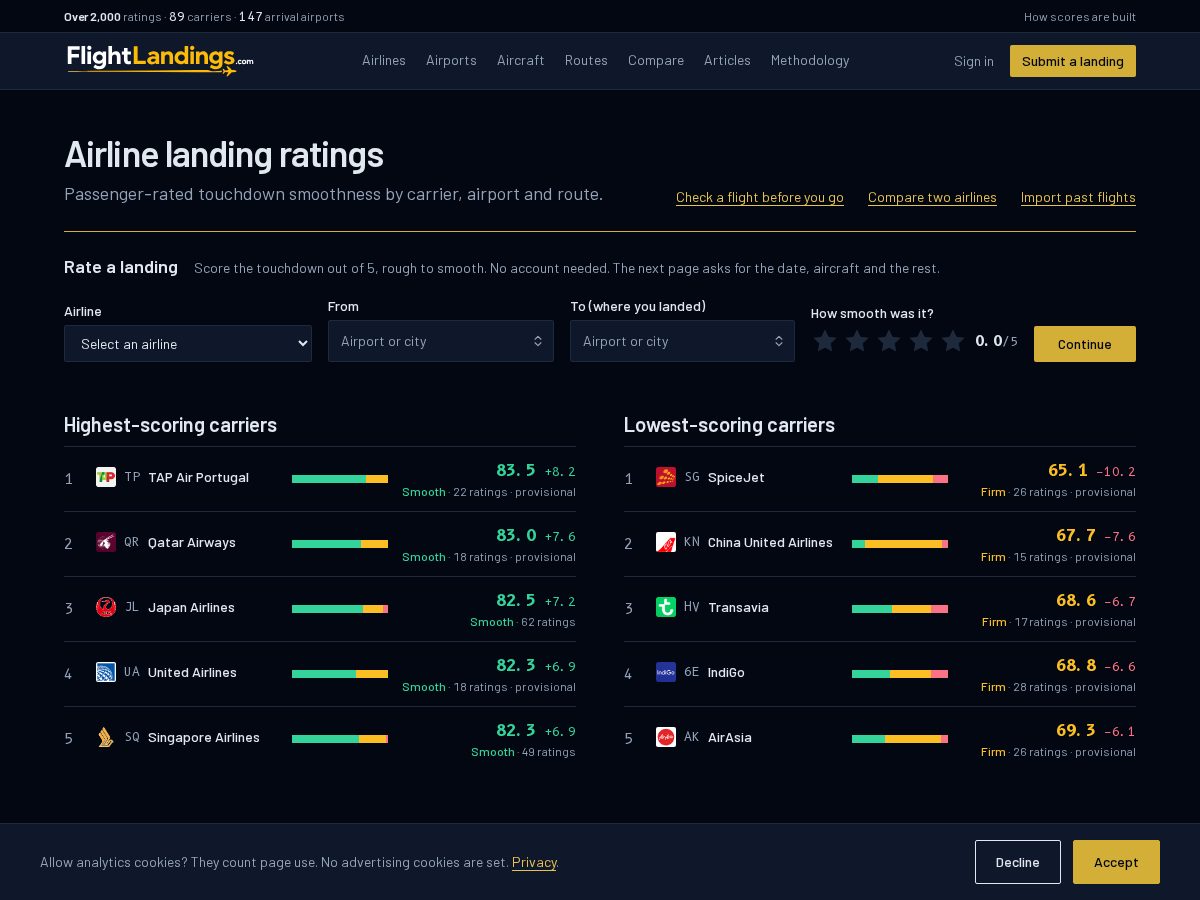Open How scores are built link
Viewport: 1200px width, 900px height.
point(1080,17)
